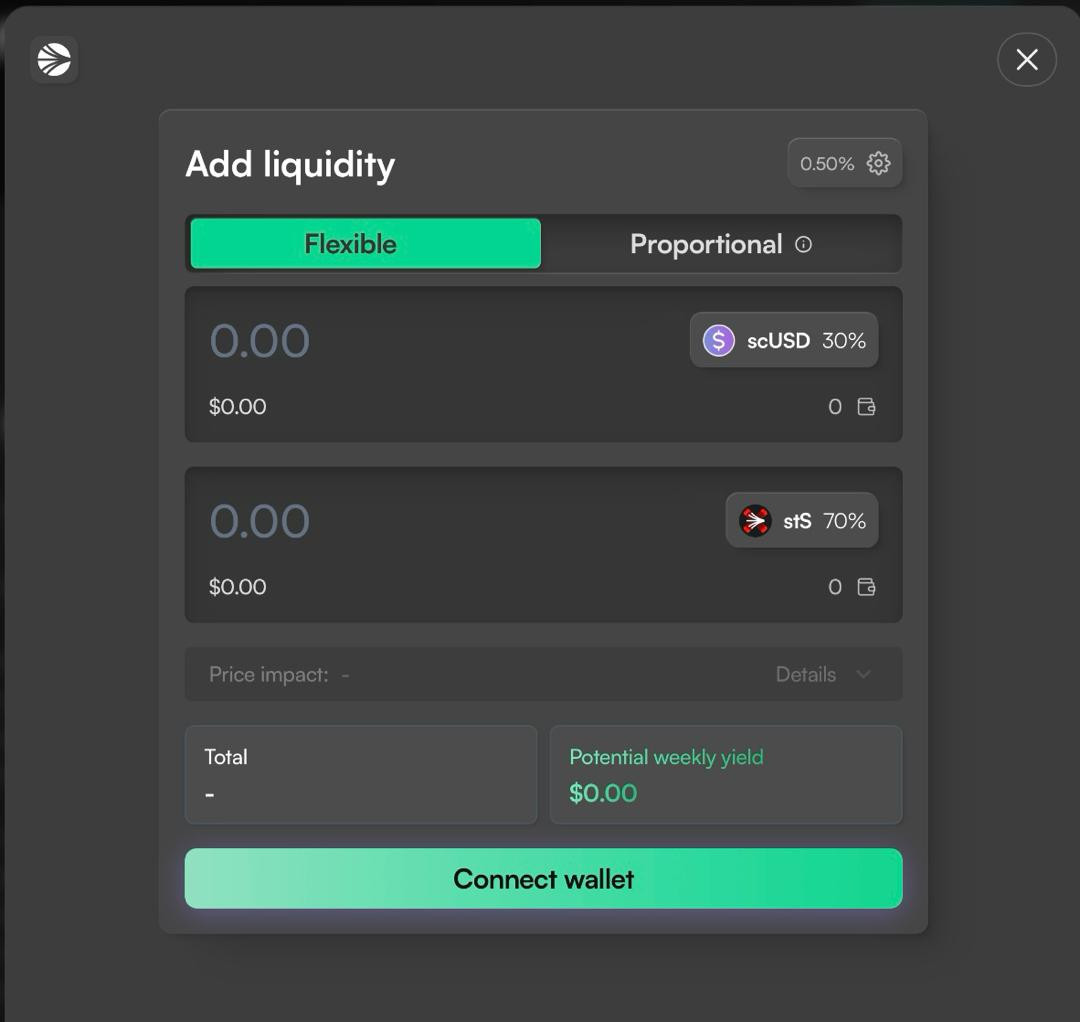This screenshot has width=1080, height=1022.
Task: Select the Flexible liquidity mode
Action: point(365,244)
